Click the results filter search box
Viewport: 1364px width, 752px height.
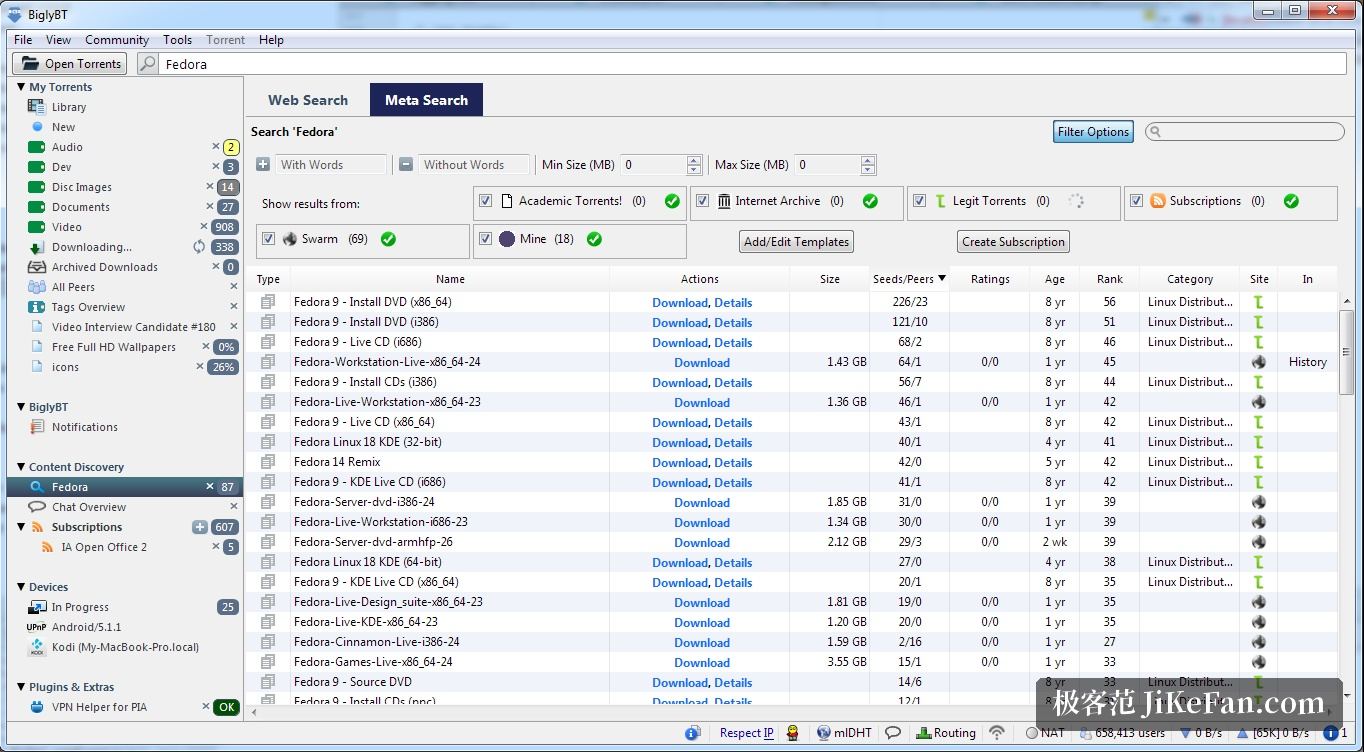tap(1245, 132)
